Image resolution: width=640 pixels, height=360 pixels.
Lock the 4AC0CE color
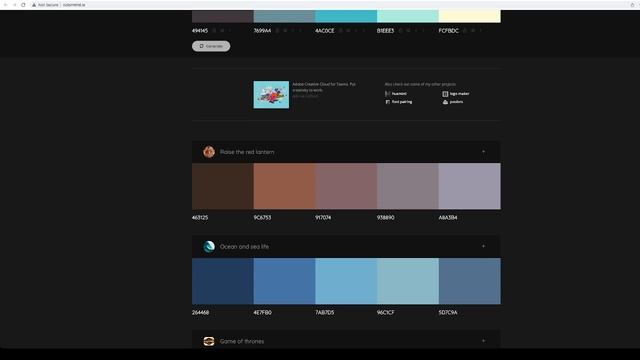pos(341,31)
